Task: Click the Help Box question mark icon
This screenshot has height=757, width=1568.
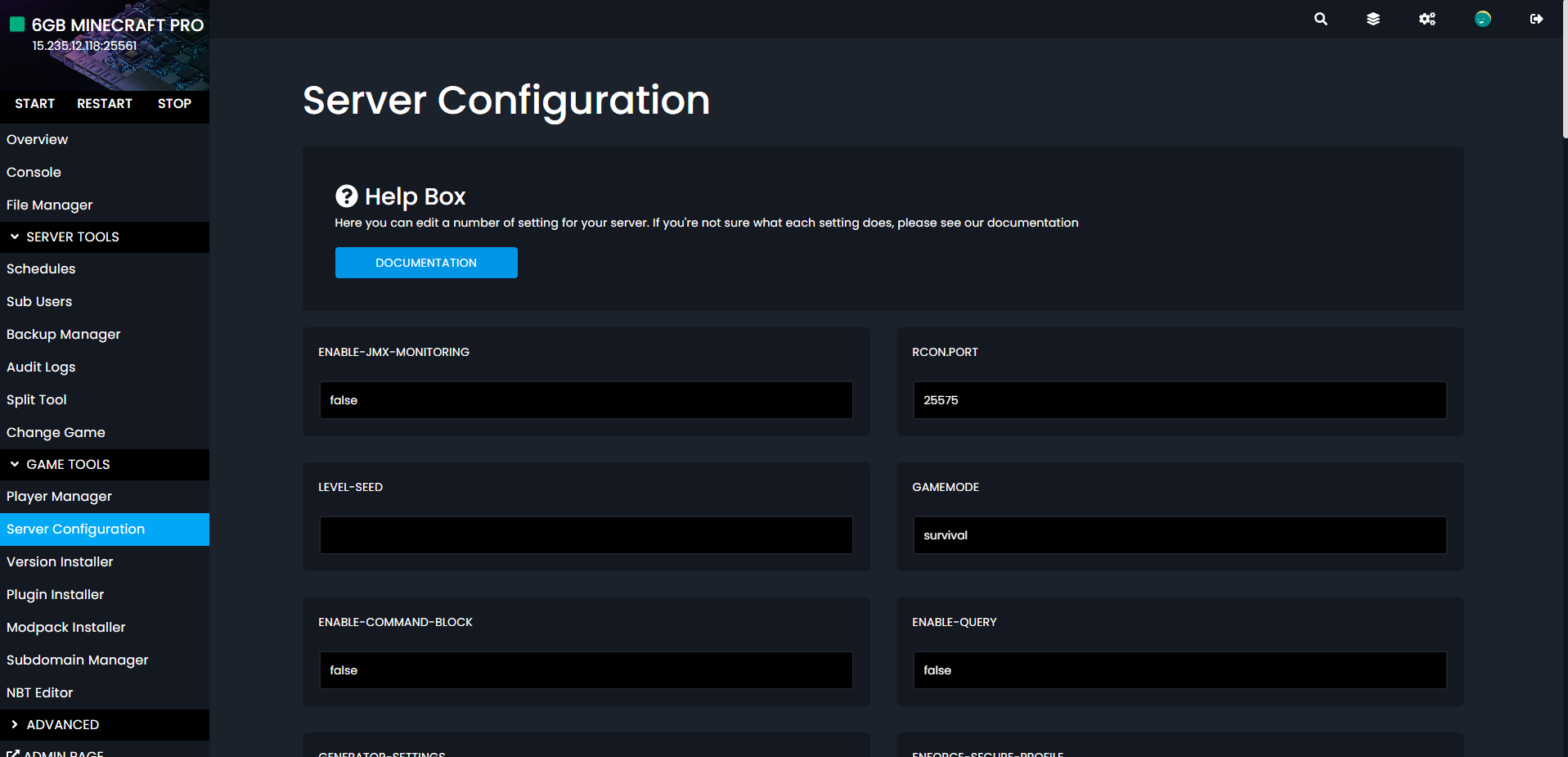Action: click(347, 196)
